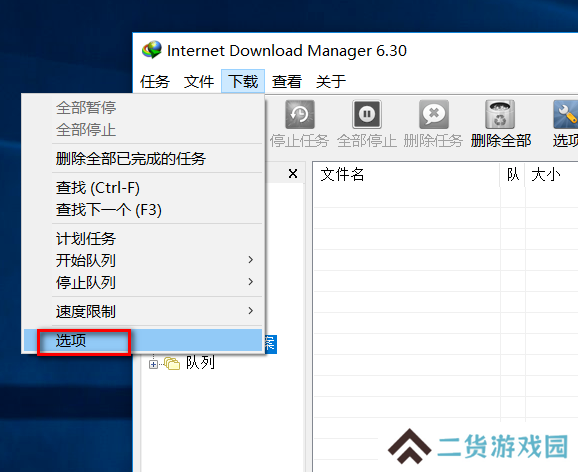Screen dimensions: 578x472
Task: Click the 停止任务 toolbar icon
Action: (x=300, y=114)
